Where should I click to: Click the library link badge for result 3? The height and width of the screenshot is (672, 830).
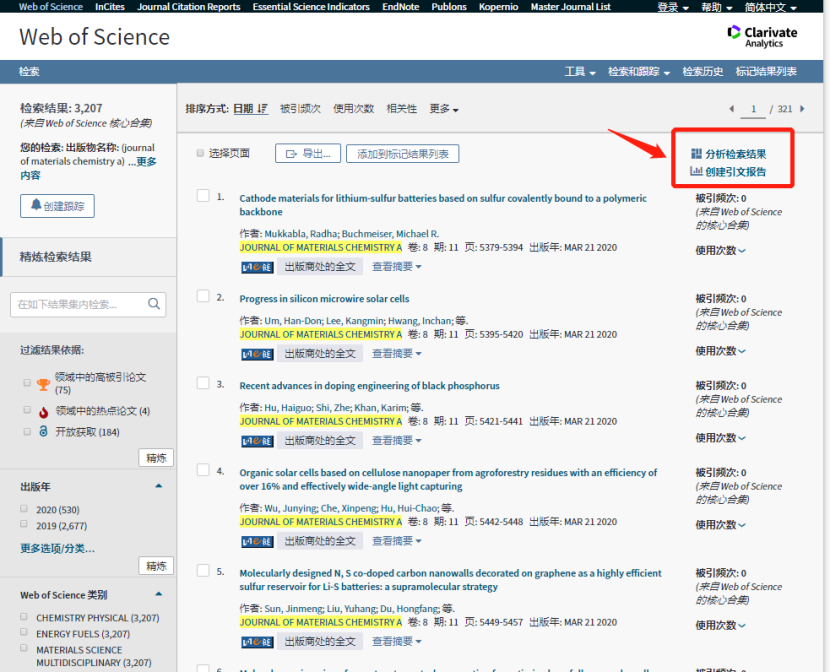(x=257, y=441)
